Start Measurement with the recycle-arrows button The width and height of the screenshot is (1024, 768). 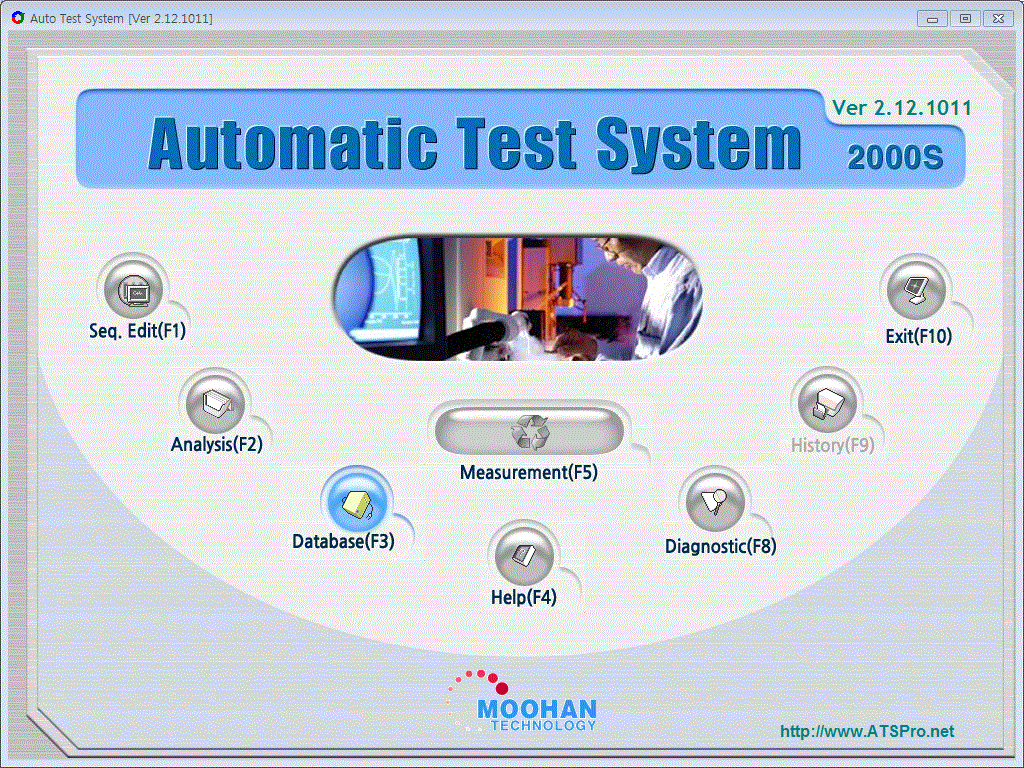tap(530, 430)
